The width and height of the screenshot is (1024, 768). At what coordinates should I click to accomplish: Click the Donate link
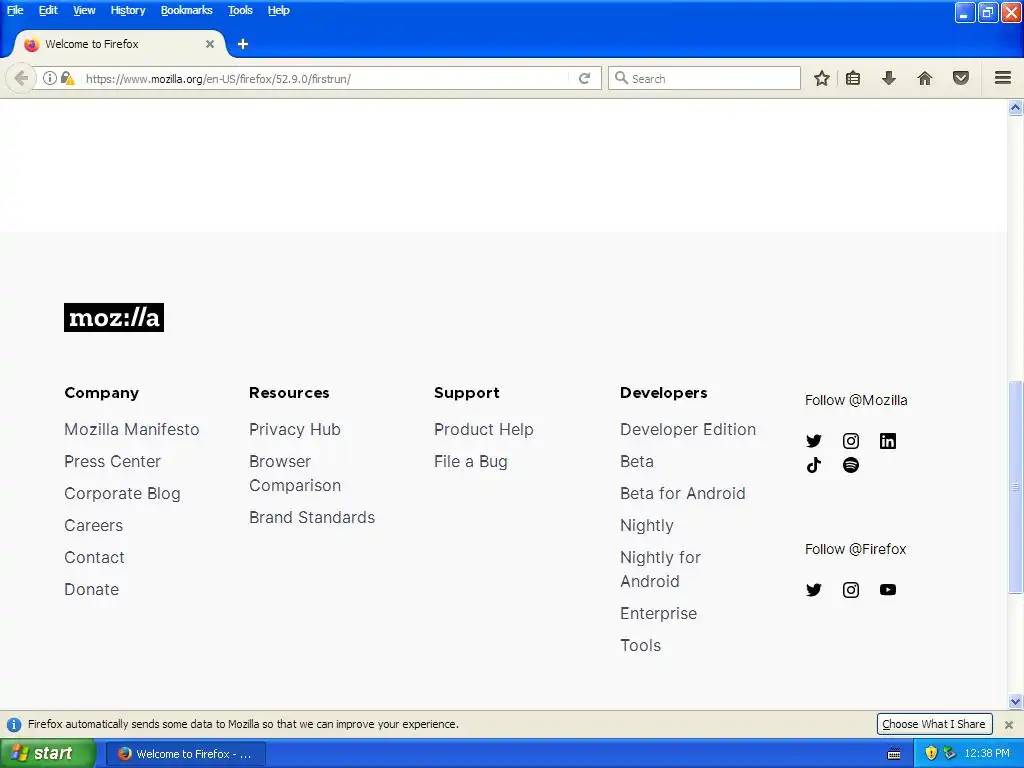coord(91,589)
